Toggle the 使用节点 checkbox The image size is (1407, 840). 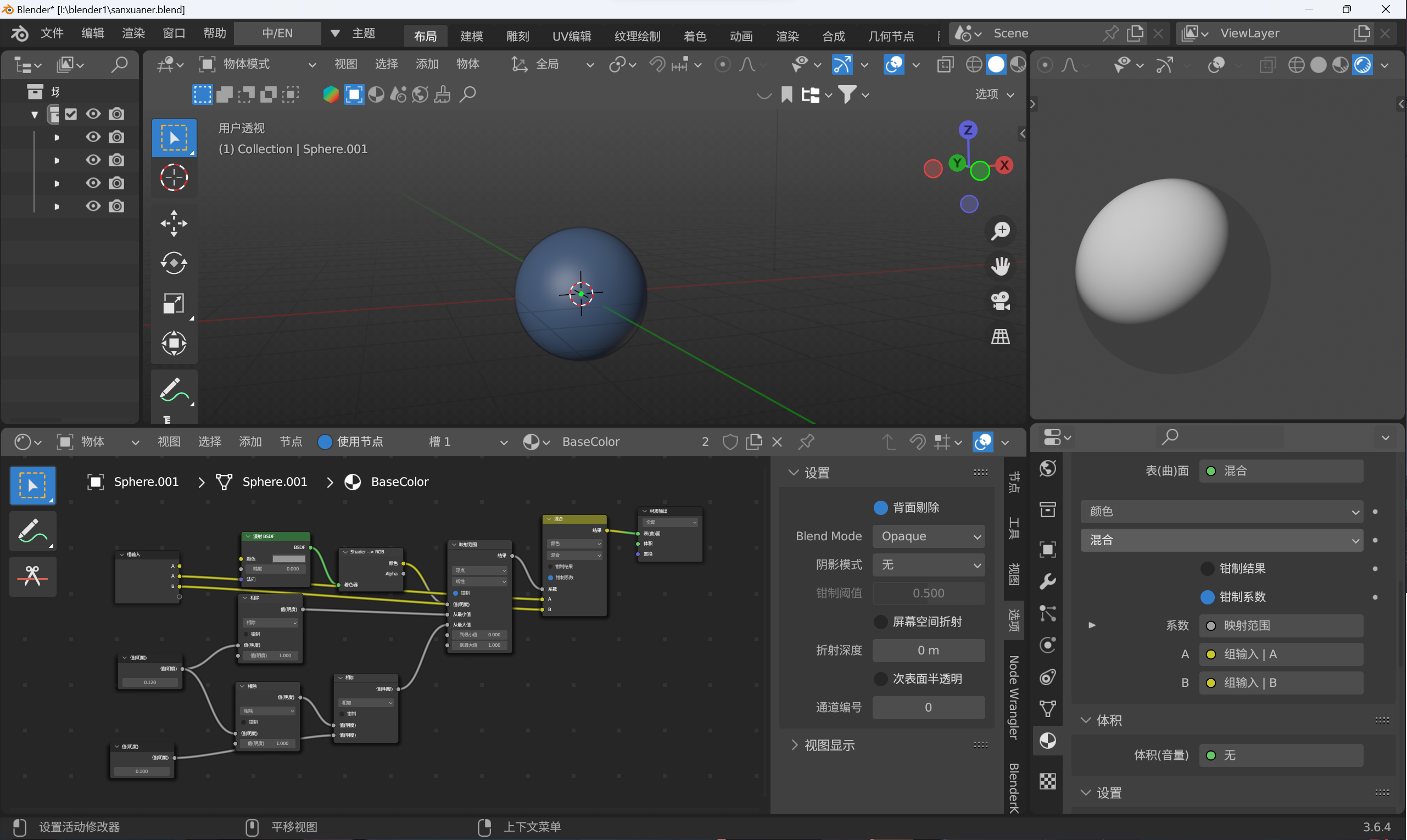[x=325, y=441]
